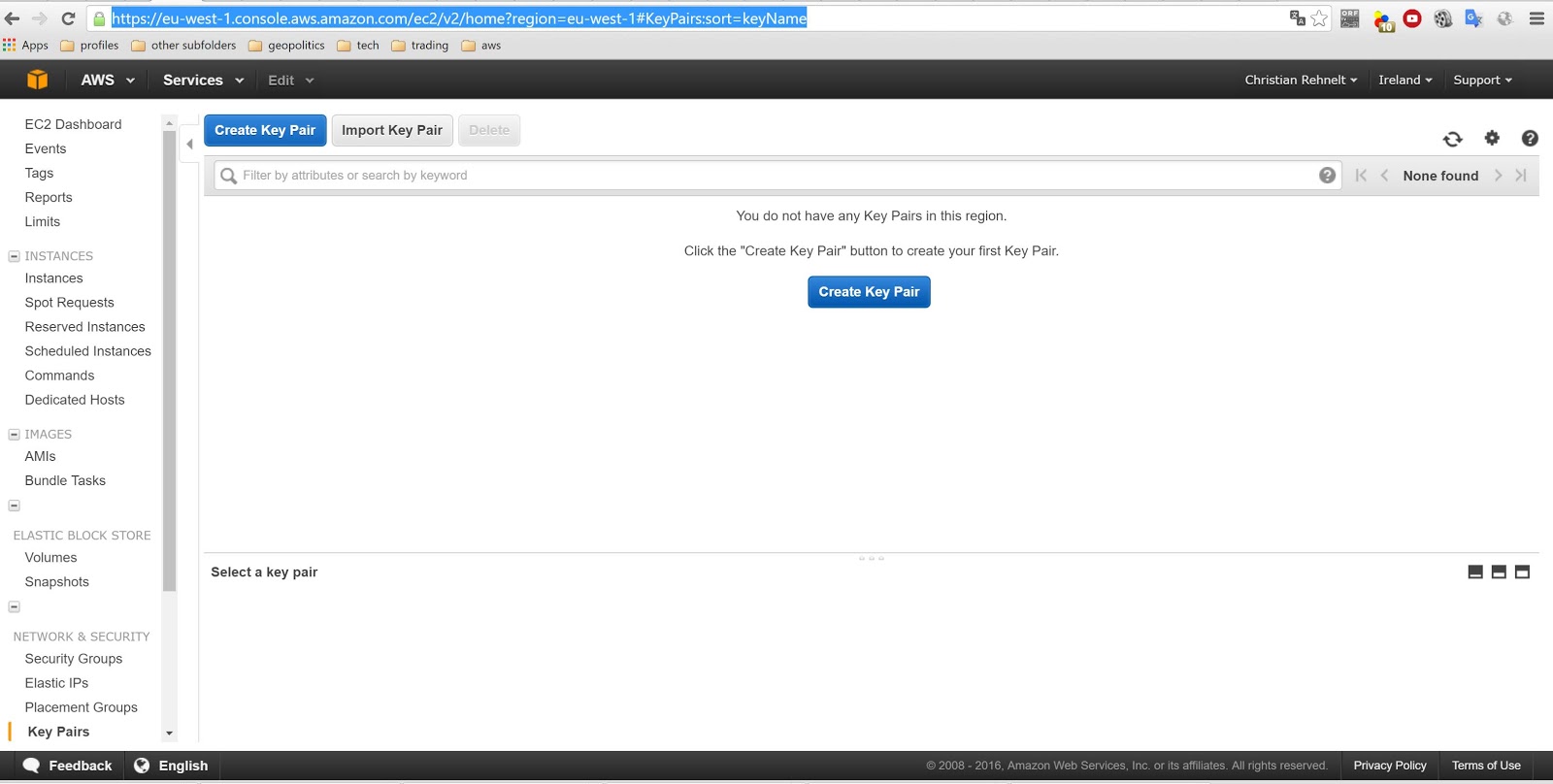Go to the last page of results
This screenshot has height=784, width=1553.
coord(1521,176)
